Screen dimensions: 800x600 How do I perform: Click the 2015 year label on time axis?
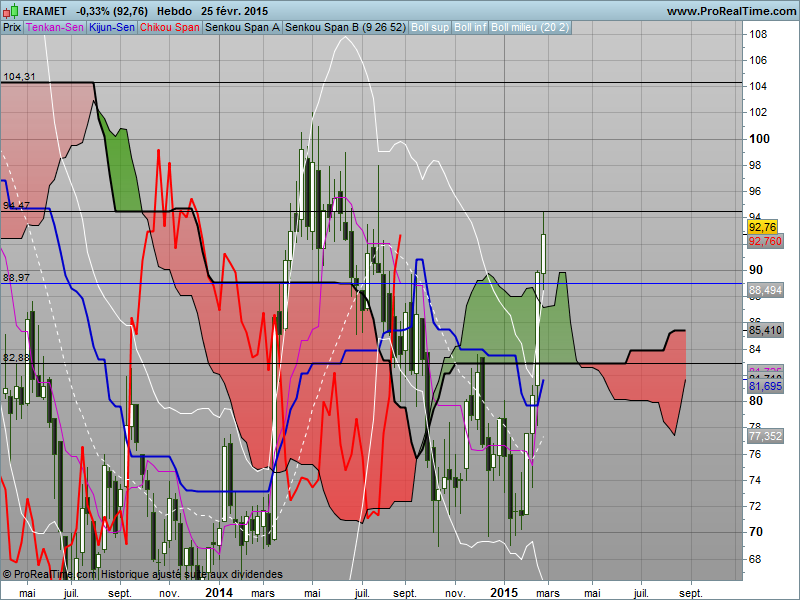[x=504, y=592]
